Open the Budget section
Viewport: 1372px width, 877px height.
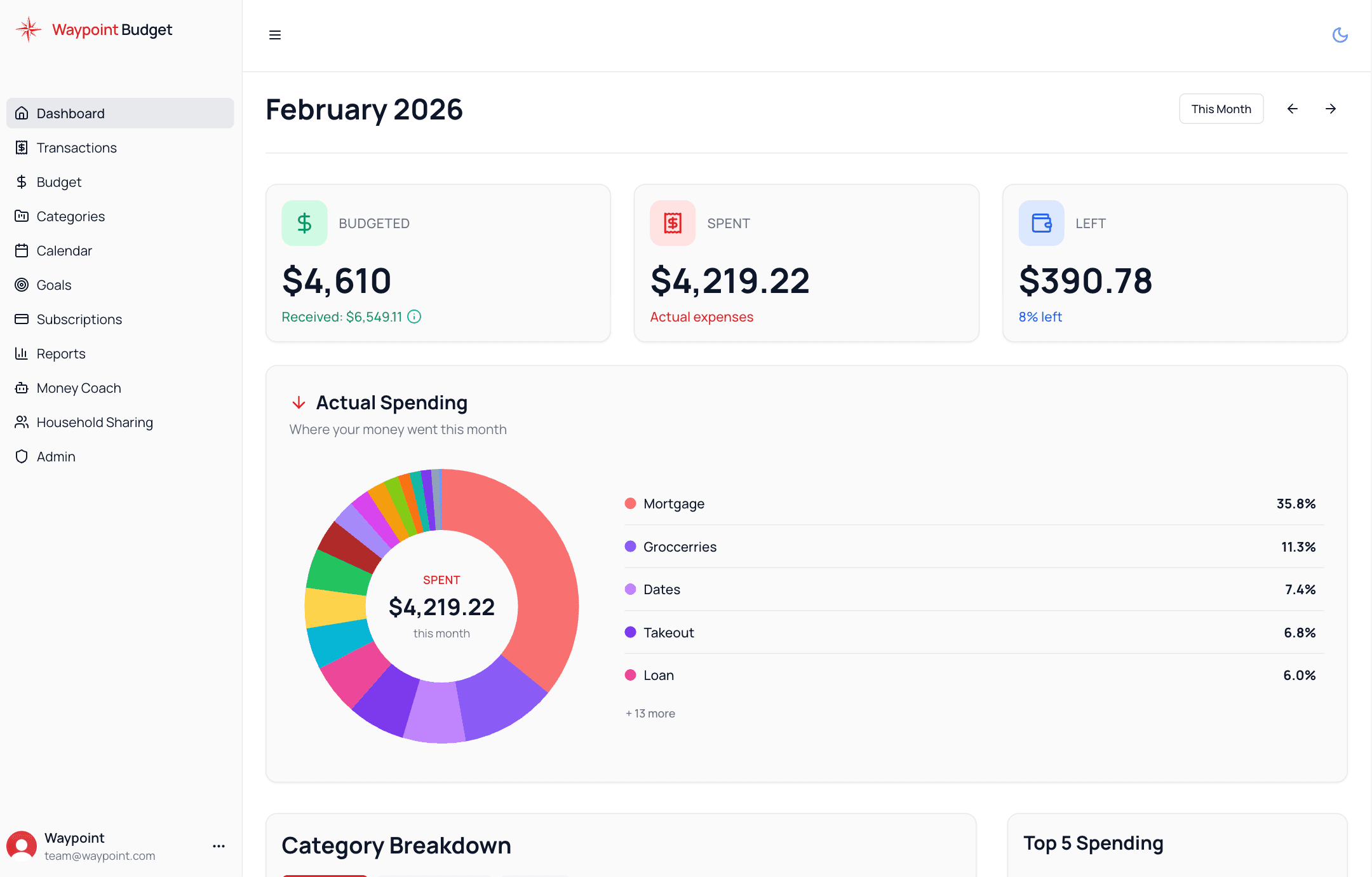pyautogui.click(x=58, y=182)
